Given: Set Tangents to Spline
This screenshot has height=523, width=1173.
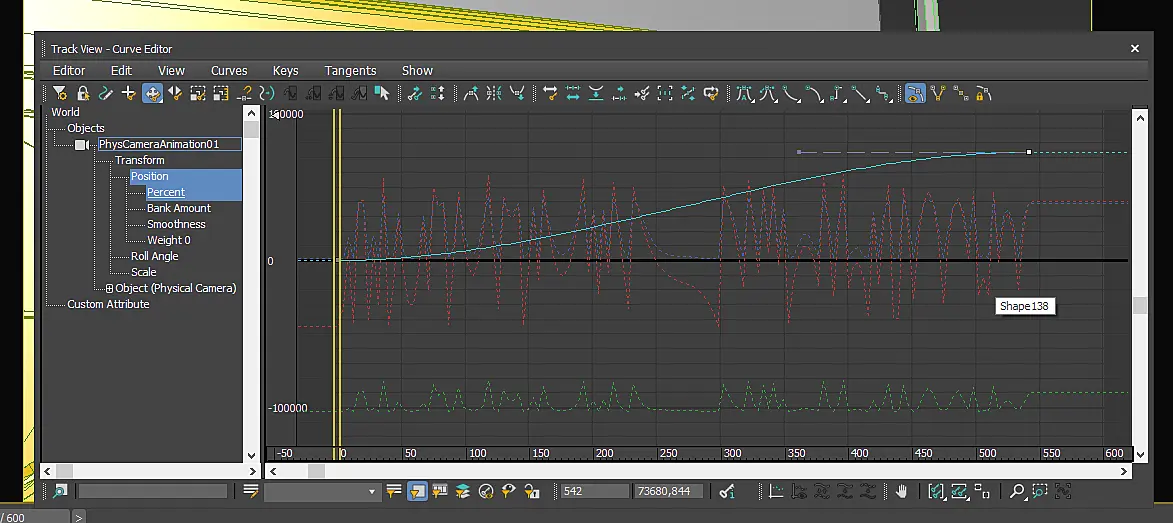Looking at the screenshot, I should (x=768, y=94).
